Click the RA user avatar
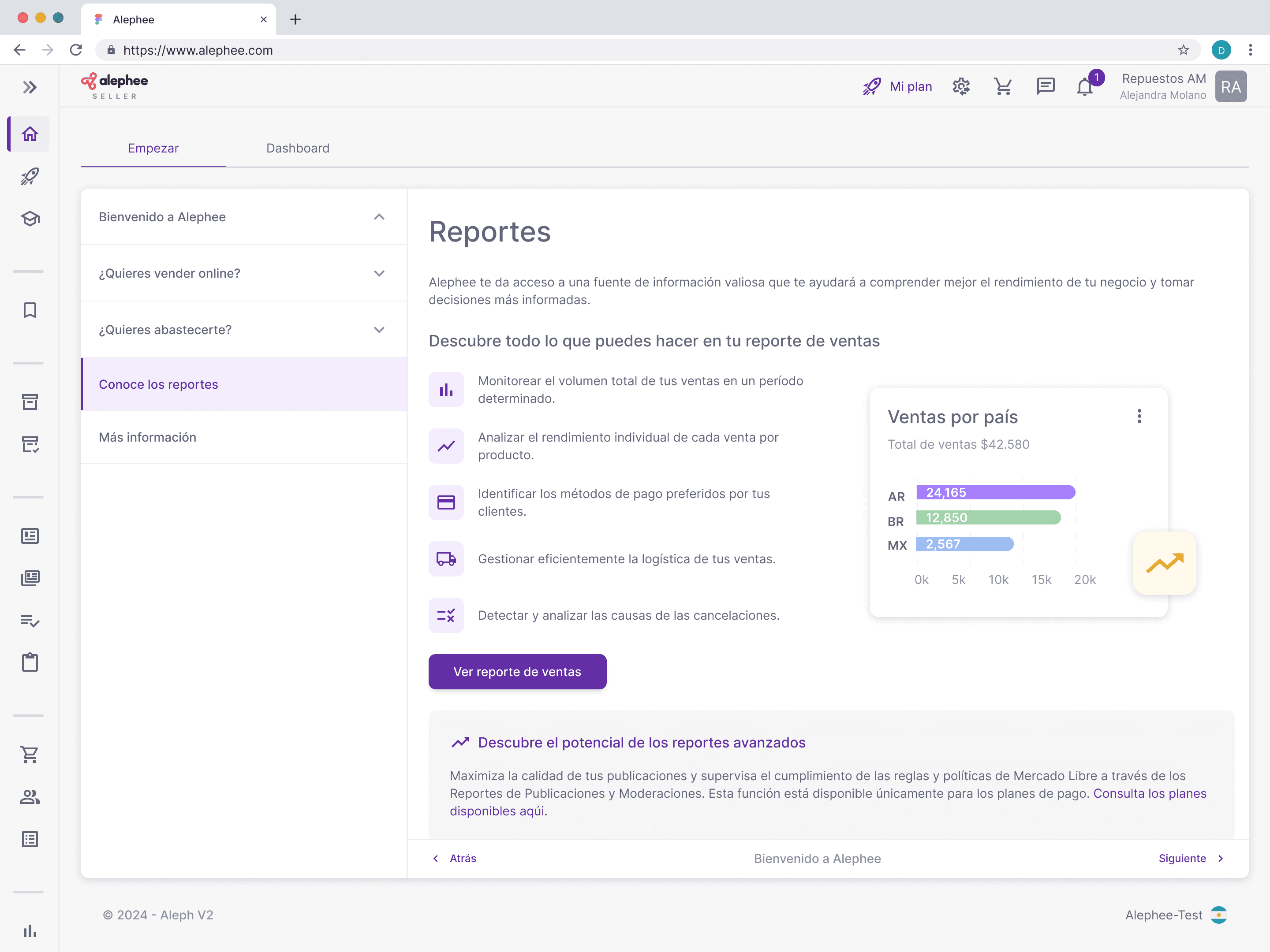 tap(1230, 87)
